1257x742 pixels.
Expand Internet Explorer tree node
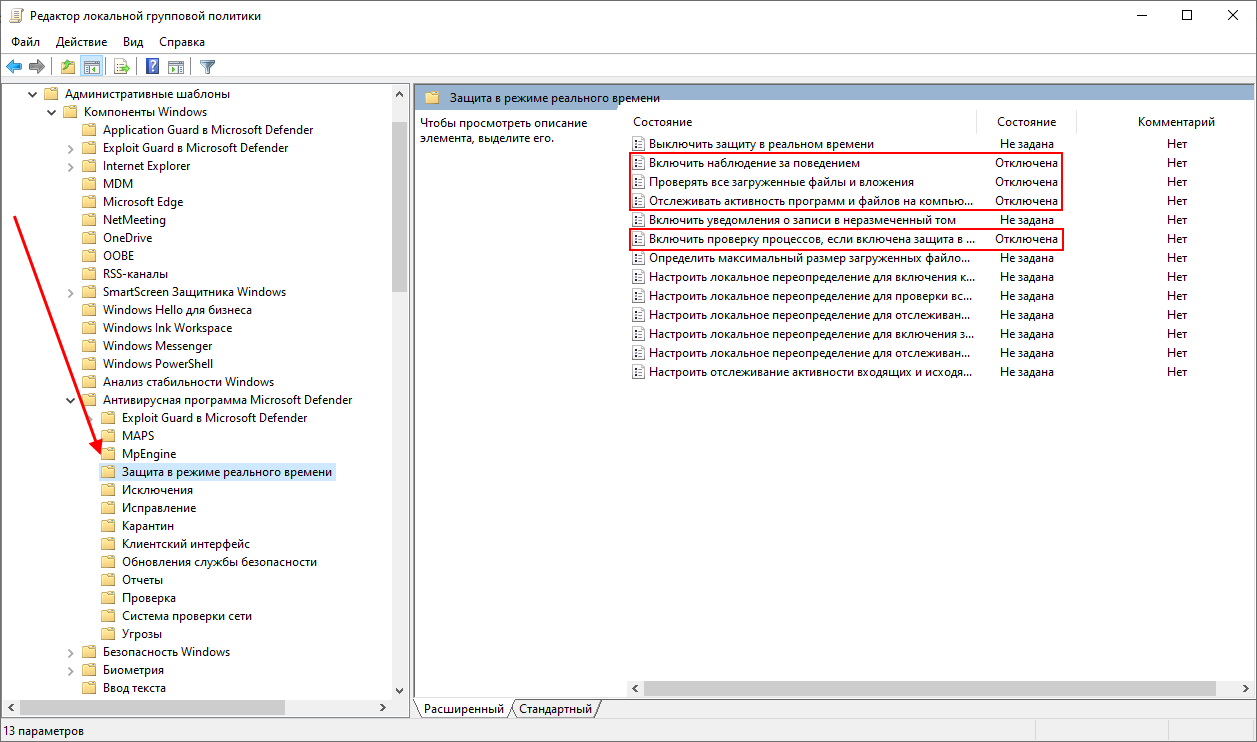click(x=70, y=166)
